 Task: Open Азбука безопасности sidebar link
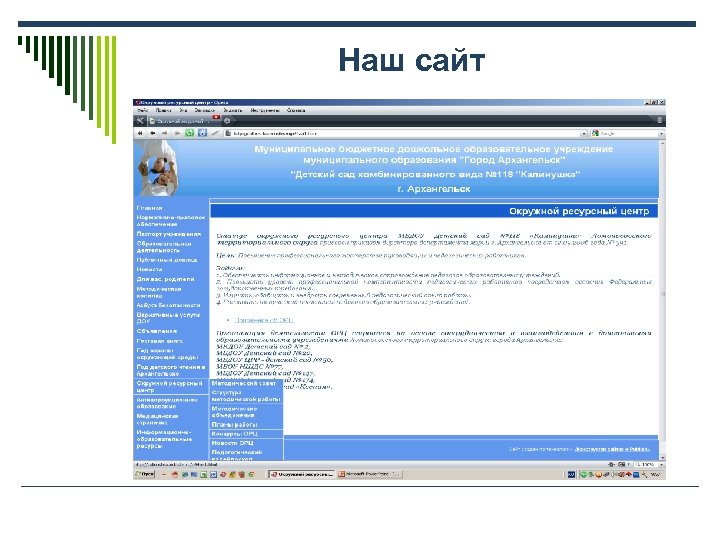click(168, 305)
